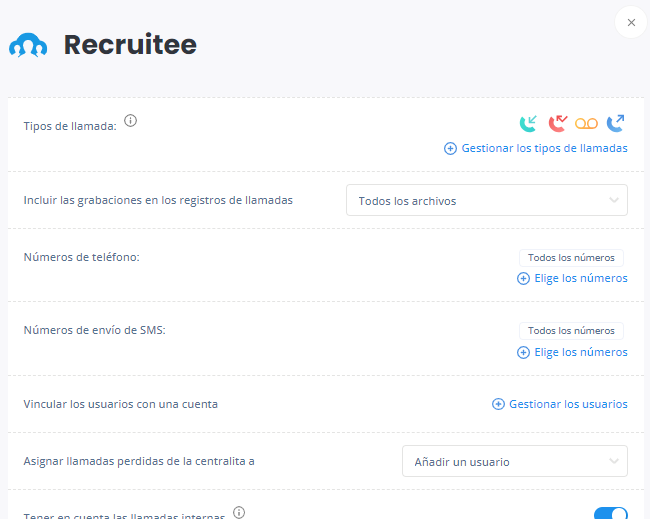Image resolution: width=650 pixels, height=519 pixels.
Task: Click the voicemail icon
Action: (586, 124)
